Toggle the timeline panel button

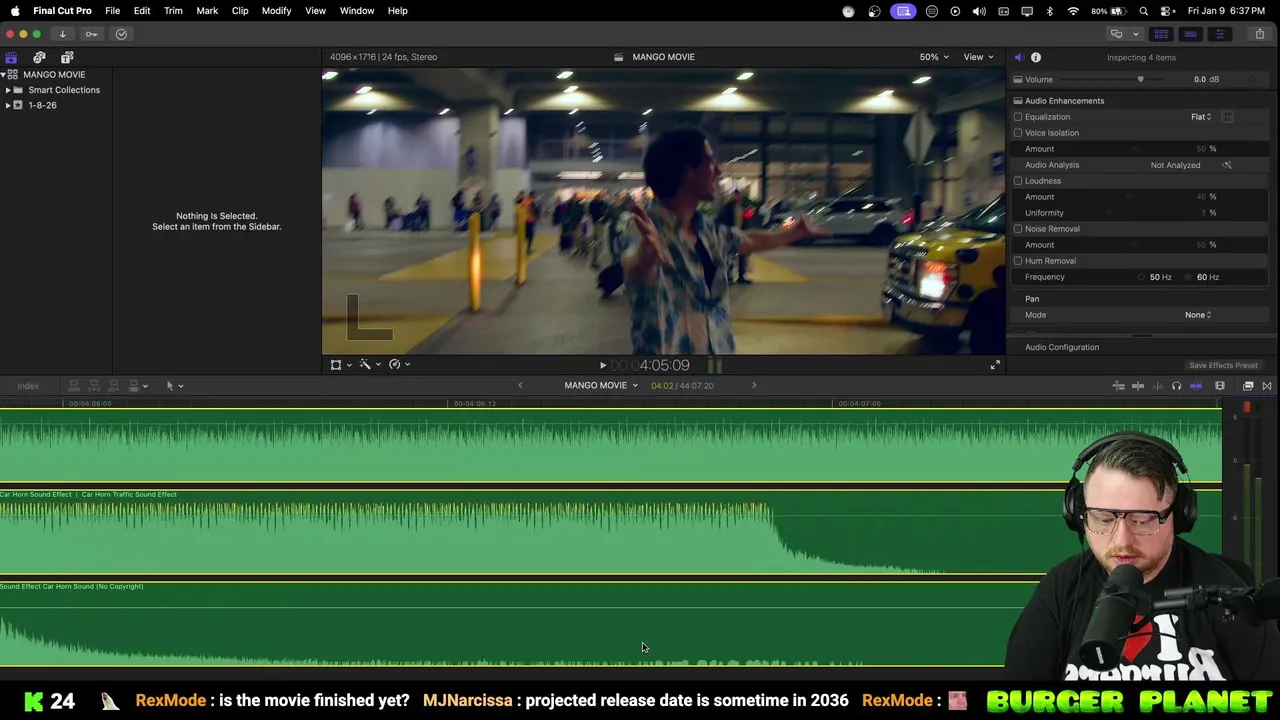coord(1190,34)
